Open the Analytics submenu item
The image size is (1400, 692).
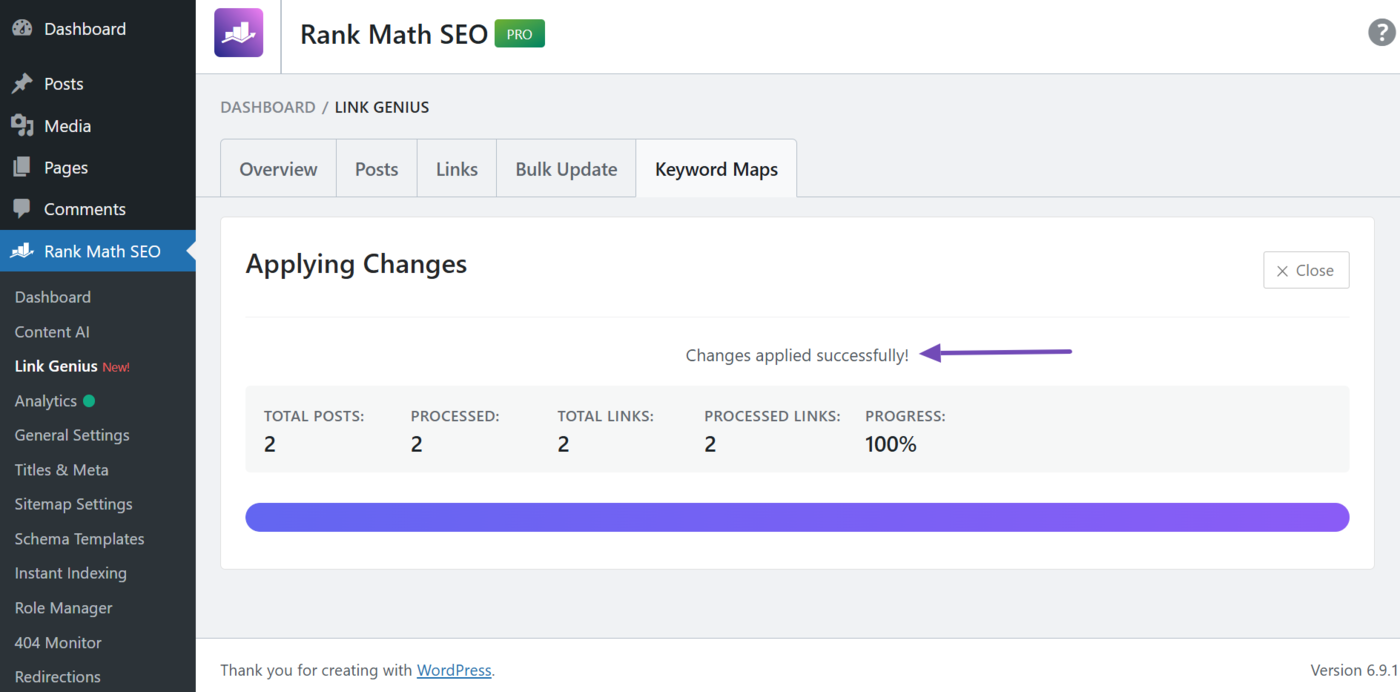coord(46,401)
